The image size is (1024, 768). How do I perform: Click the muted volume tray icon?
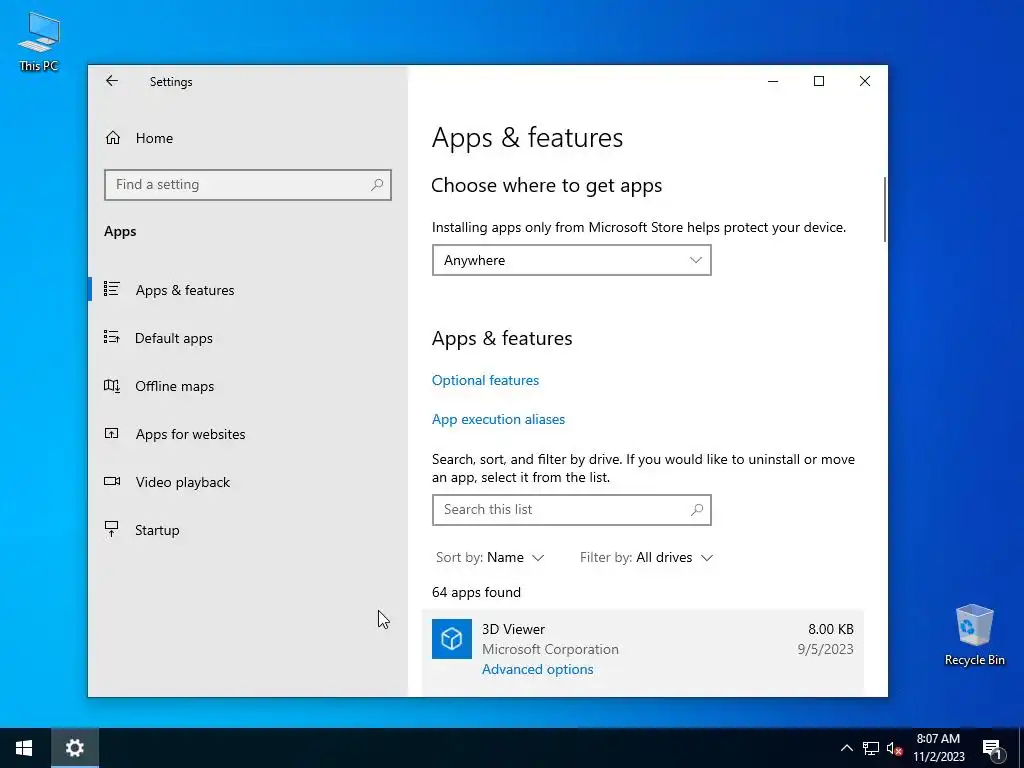(894, 748)
